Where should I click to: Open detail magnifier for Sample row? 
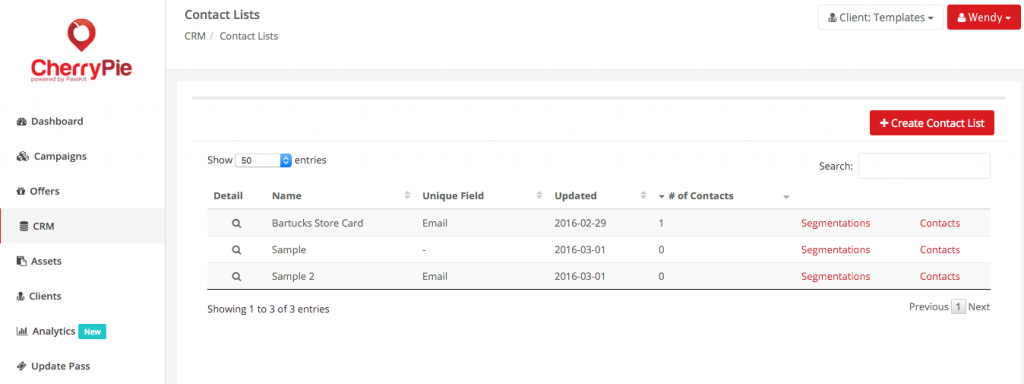coord(237,250)
